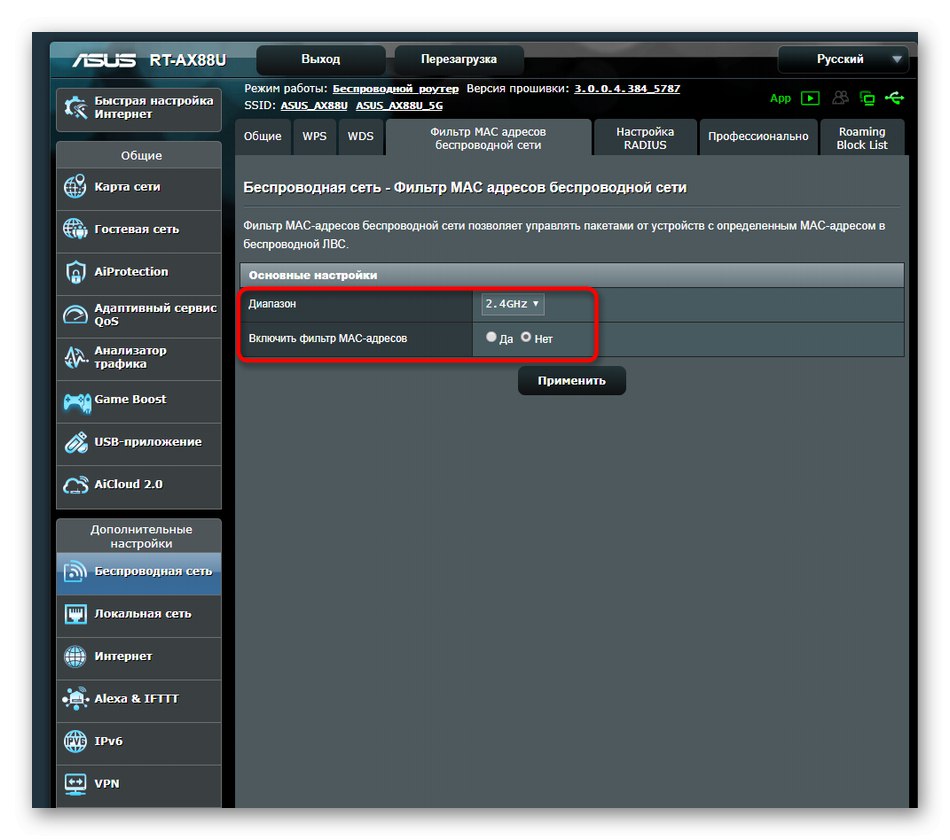
Task: Click the green App play icon
Action: click(810, 98)
